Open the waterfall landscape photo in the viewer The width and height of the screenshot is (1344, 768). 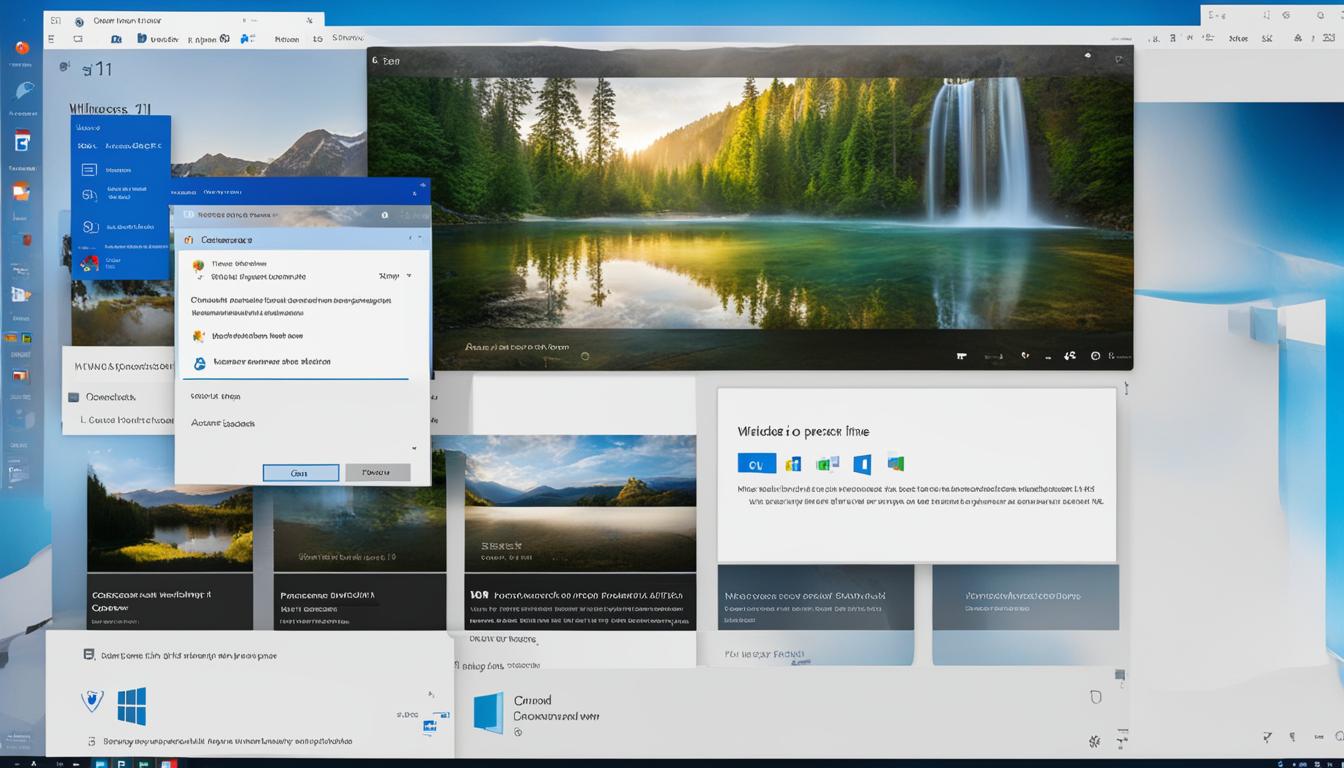[x=750, y=205]
